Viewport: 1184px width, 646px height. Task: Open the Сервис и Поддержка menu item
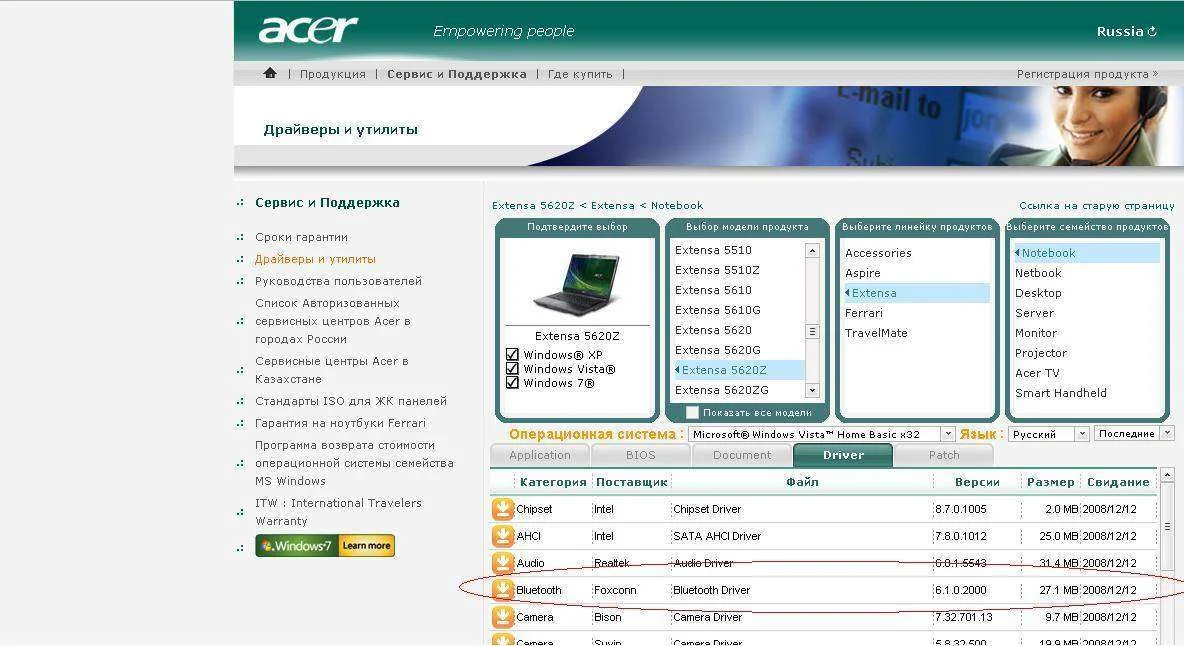point(457,74)
